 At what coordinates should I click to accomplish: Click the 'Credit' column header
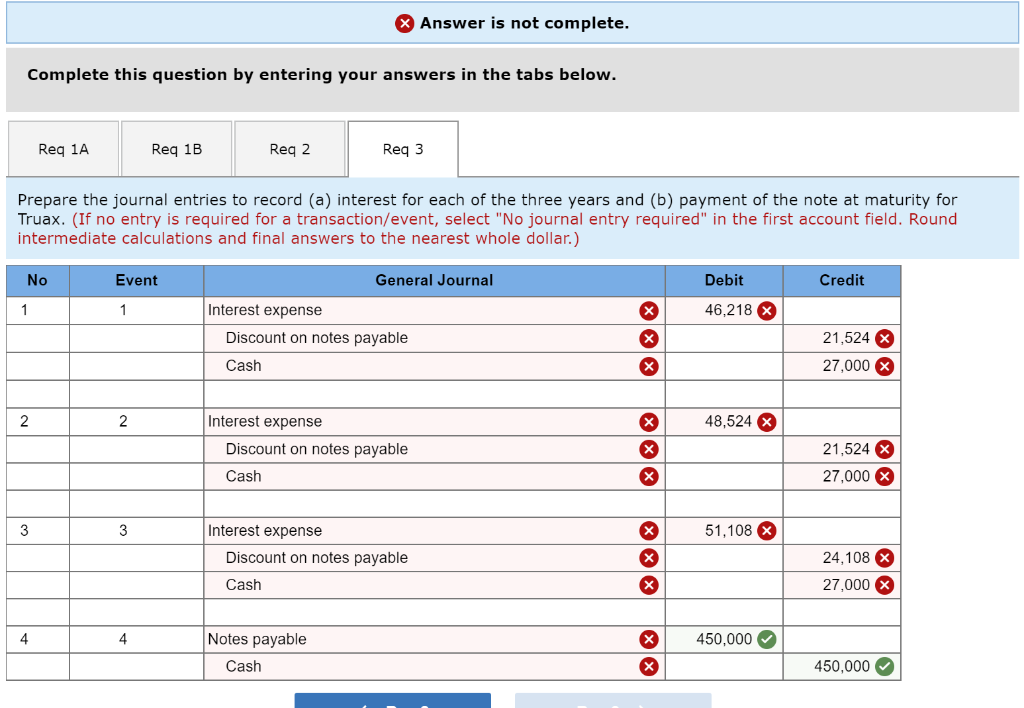(842, 281)
